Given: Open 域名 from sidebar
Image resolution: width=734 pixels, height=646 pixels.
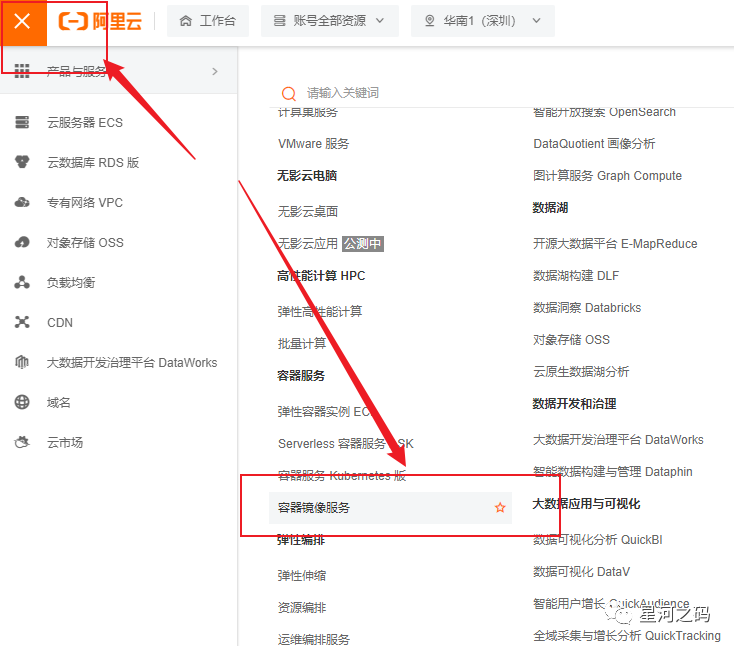Looking at the screenshot, I should click(59, 402).
